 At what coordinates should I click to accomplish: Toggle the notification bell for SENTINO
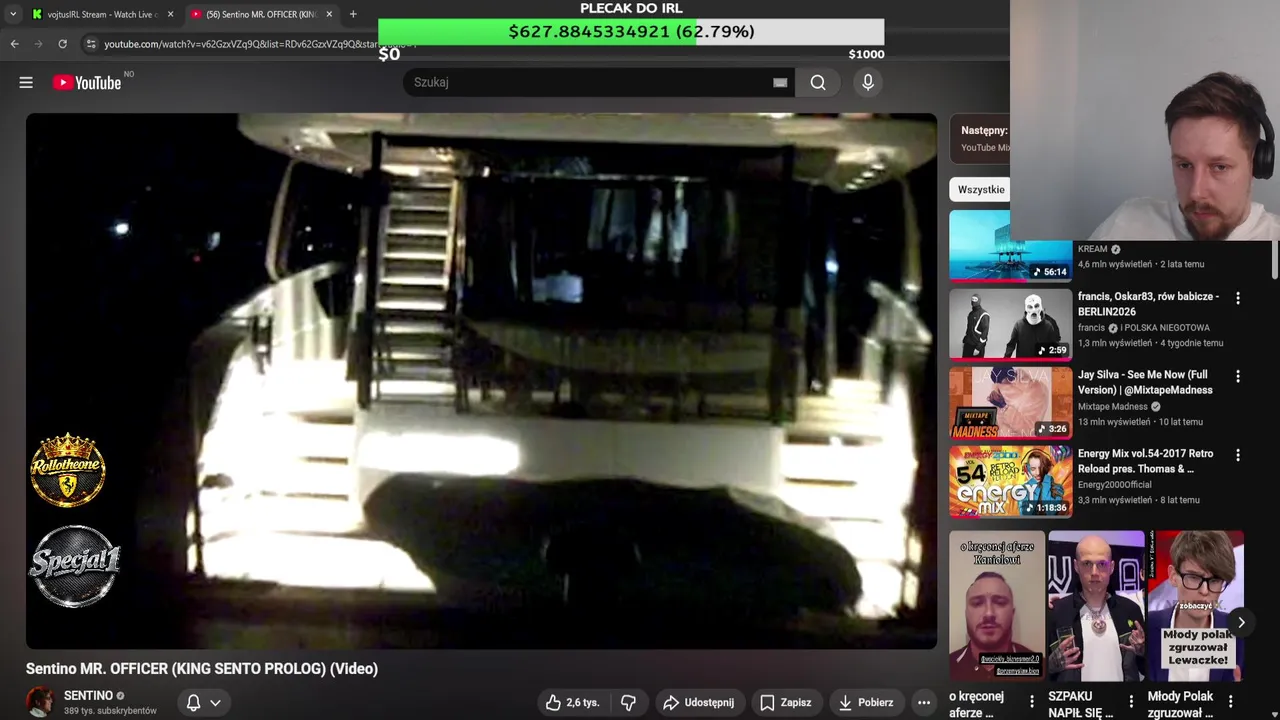(193, 702)
